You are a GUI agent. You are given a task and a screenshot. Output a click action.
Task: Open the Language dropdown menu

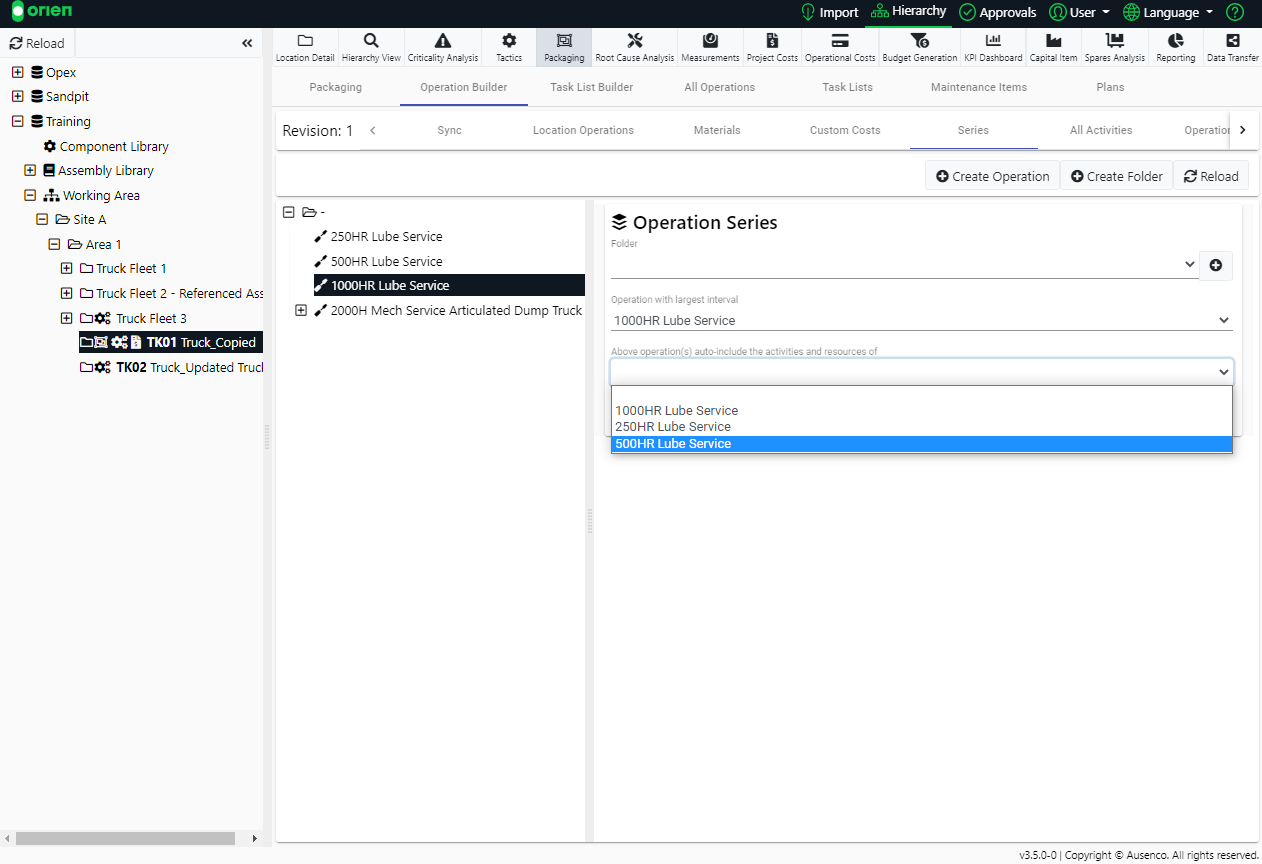tap(1169, 12)
